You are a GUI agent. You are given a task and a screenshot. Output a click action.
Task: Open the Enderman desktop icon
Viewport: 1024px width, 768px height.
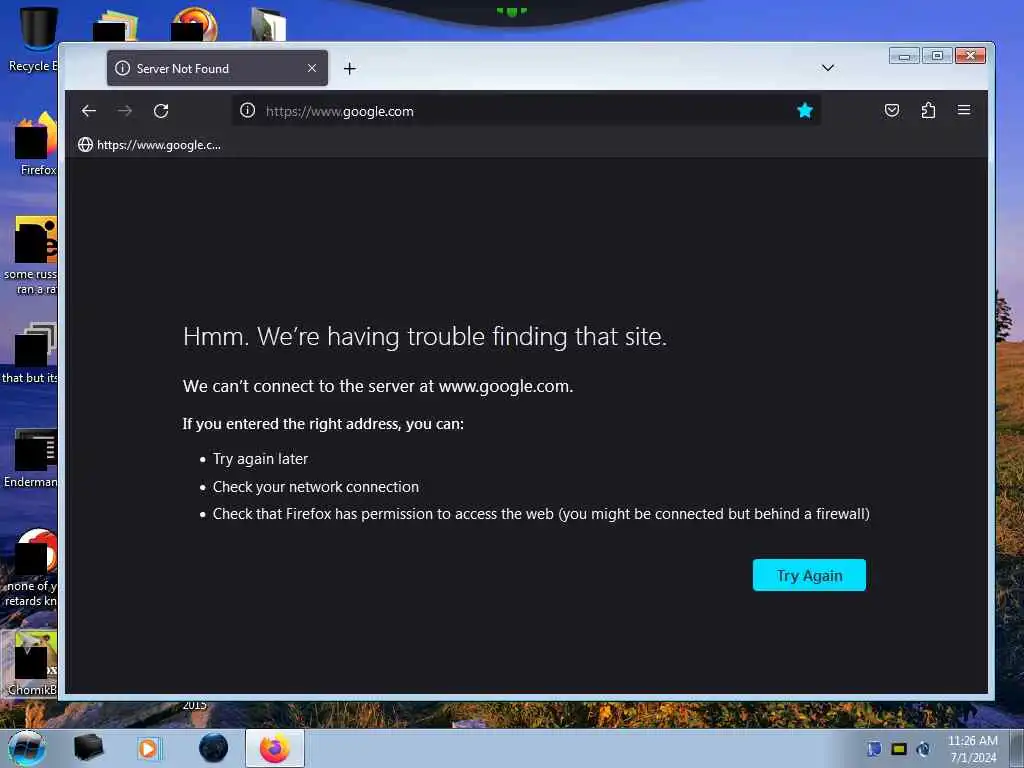pyautogui.click(x=33, y=457)
